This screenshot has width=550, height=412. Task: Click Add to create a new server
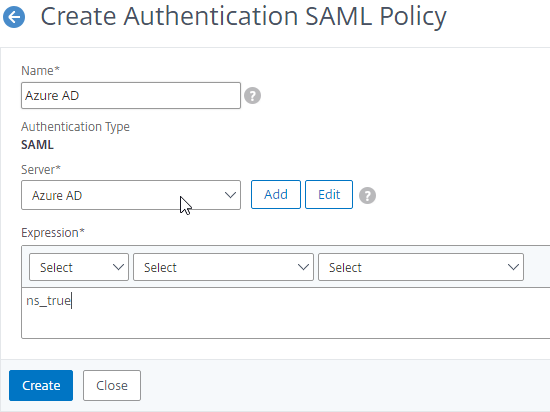tap(276, 195)
